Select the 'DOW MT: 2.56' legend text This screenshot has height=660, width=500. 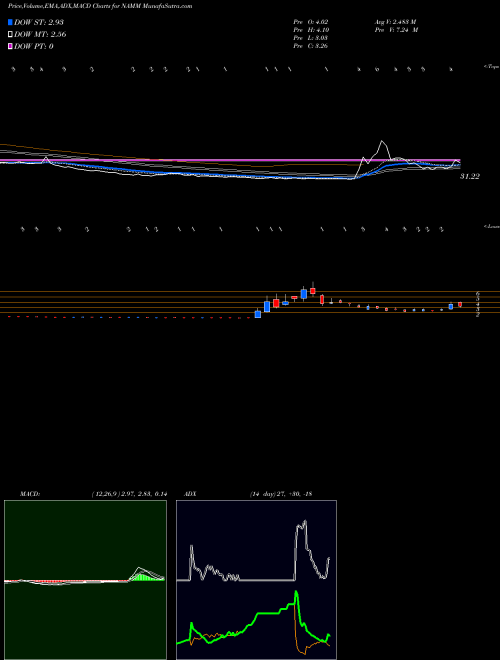tap(40, 35)
